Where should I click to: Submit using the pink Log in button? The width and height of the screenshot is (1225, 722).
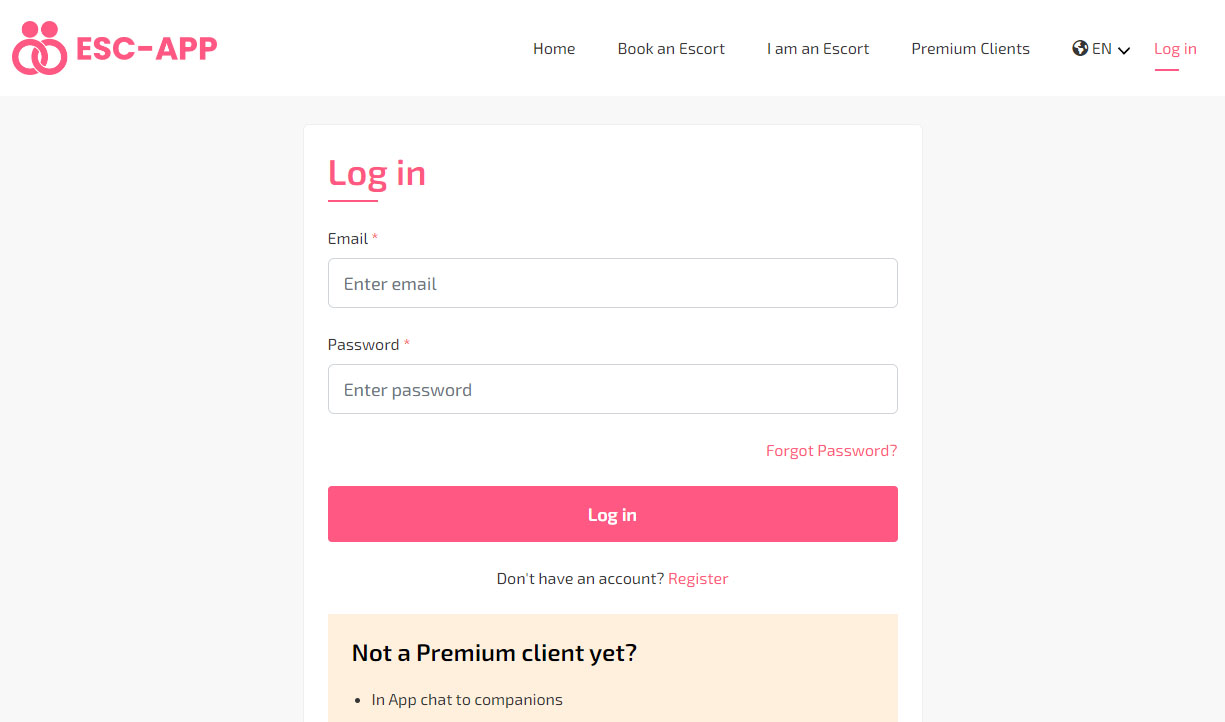(613, 514)
